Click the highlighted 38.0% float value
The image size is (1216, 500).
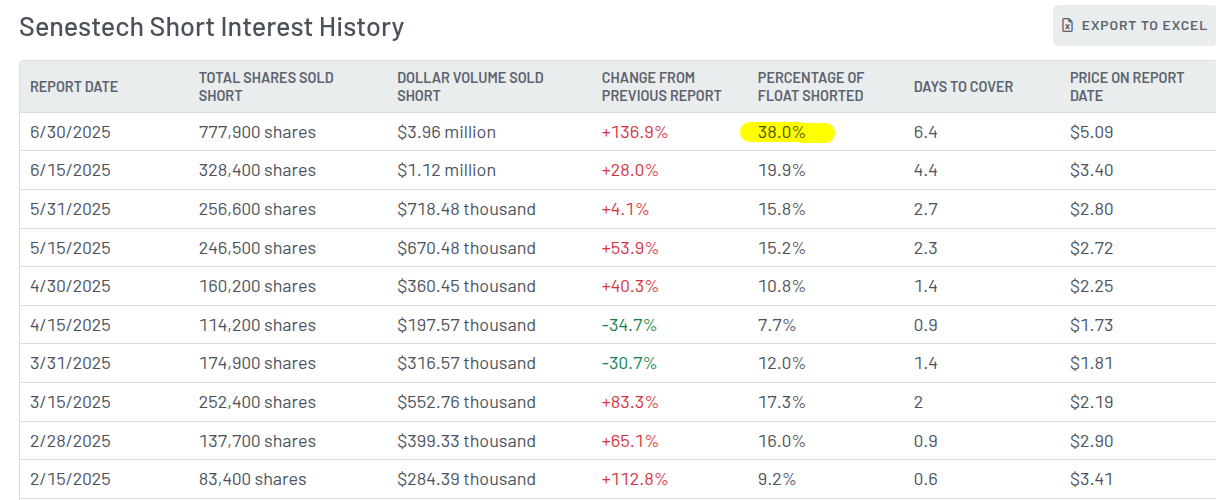pyautogui.click(x=782, y=132)
